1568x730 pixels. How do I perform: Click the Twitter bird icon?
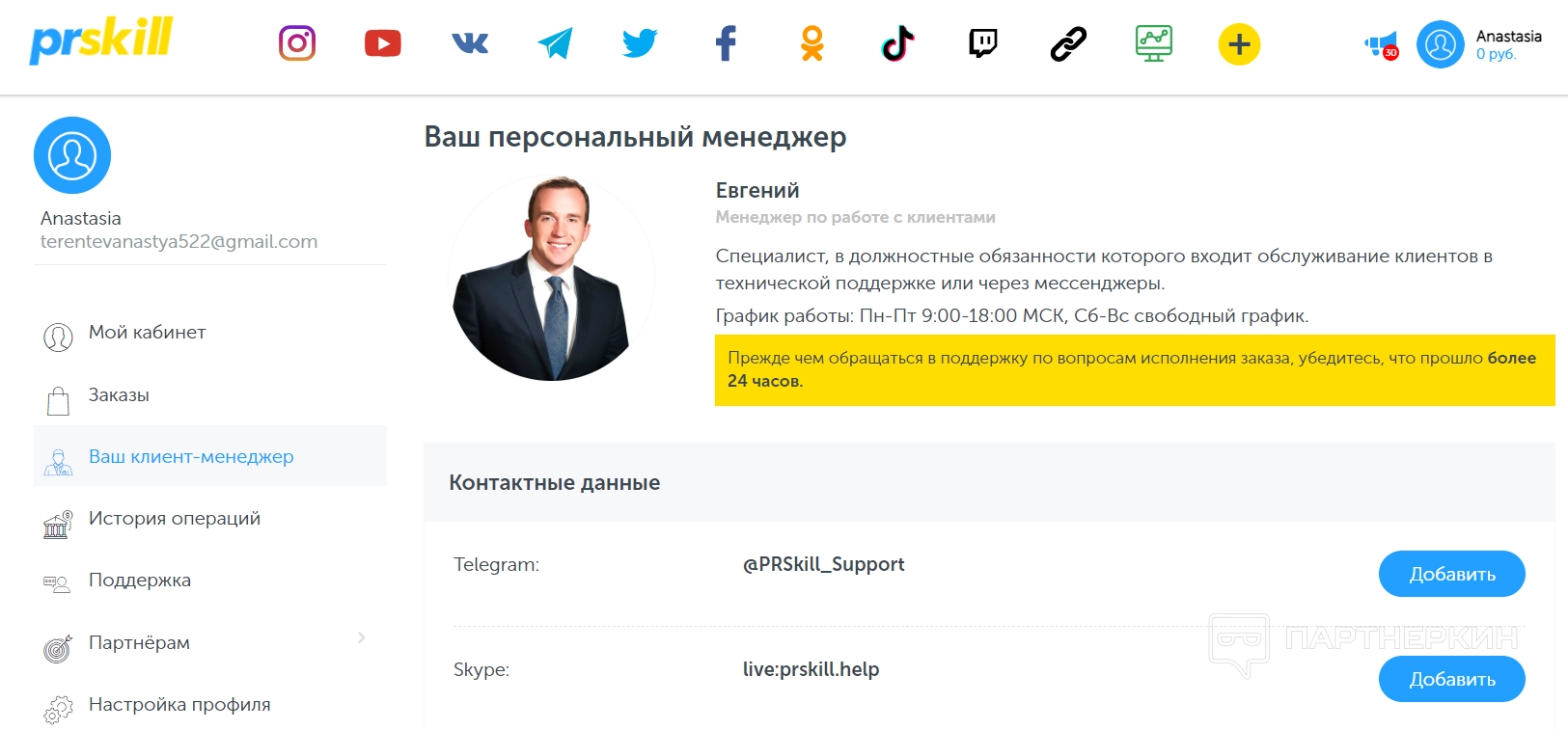[640, 43]
